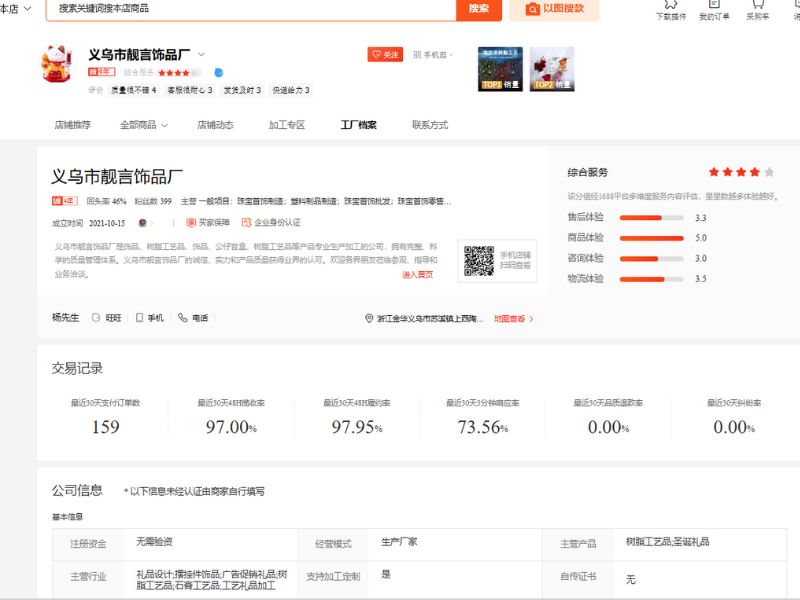Open 我的订单 orders icon

714,10
